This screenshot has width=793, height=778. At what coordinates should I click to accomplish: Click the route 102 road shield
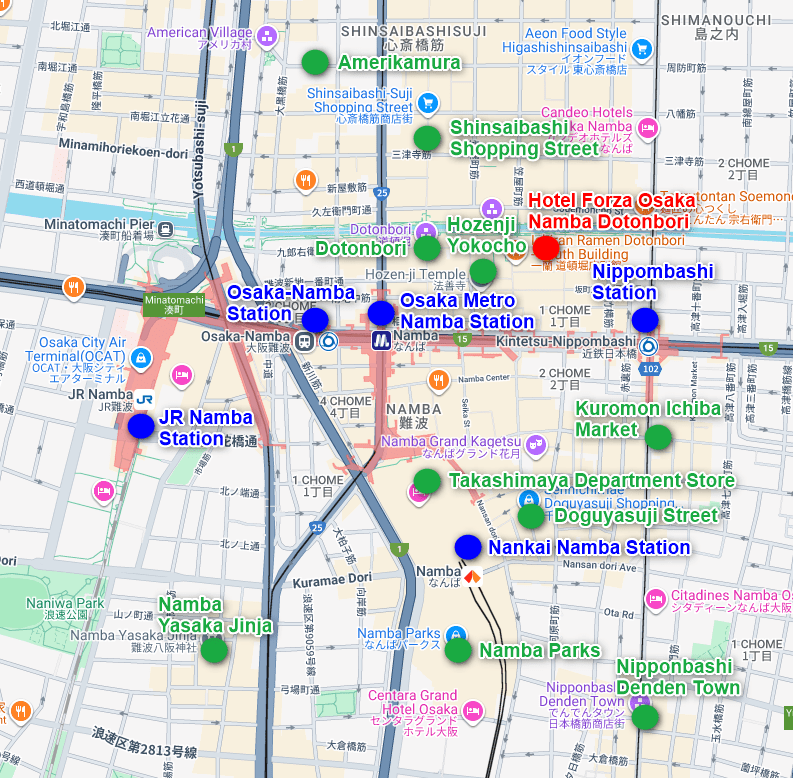pos(650,369)
